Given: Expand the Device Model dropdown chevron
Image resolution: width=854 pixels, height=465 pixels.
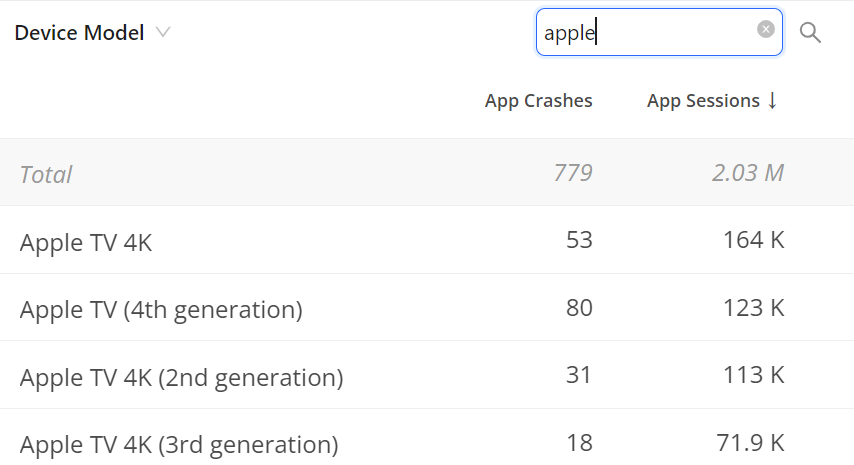Looking at the screenshot, I should click(163, 32).
